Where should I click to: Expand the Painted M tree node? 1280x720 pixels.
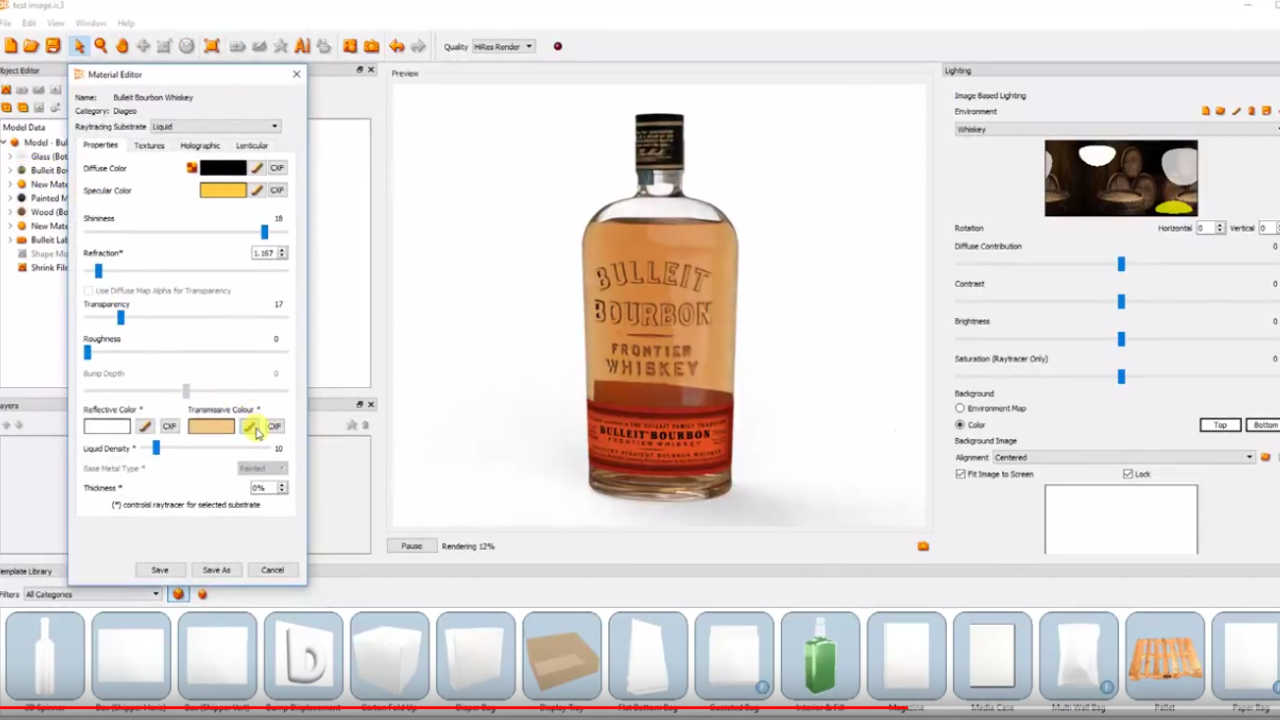pyautogui.click(x=10, y=198)
